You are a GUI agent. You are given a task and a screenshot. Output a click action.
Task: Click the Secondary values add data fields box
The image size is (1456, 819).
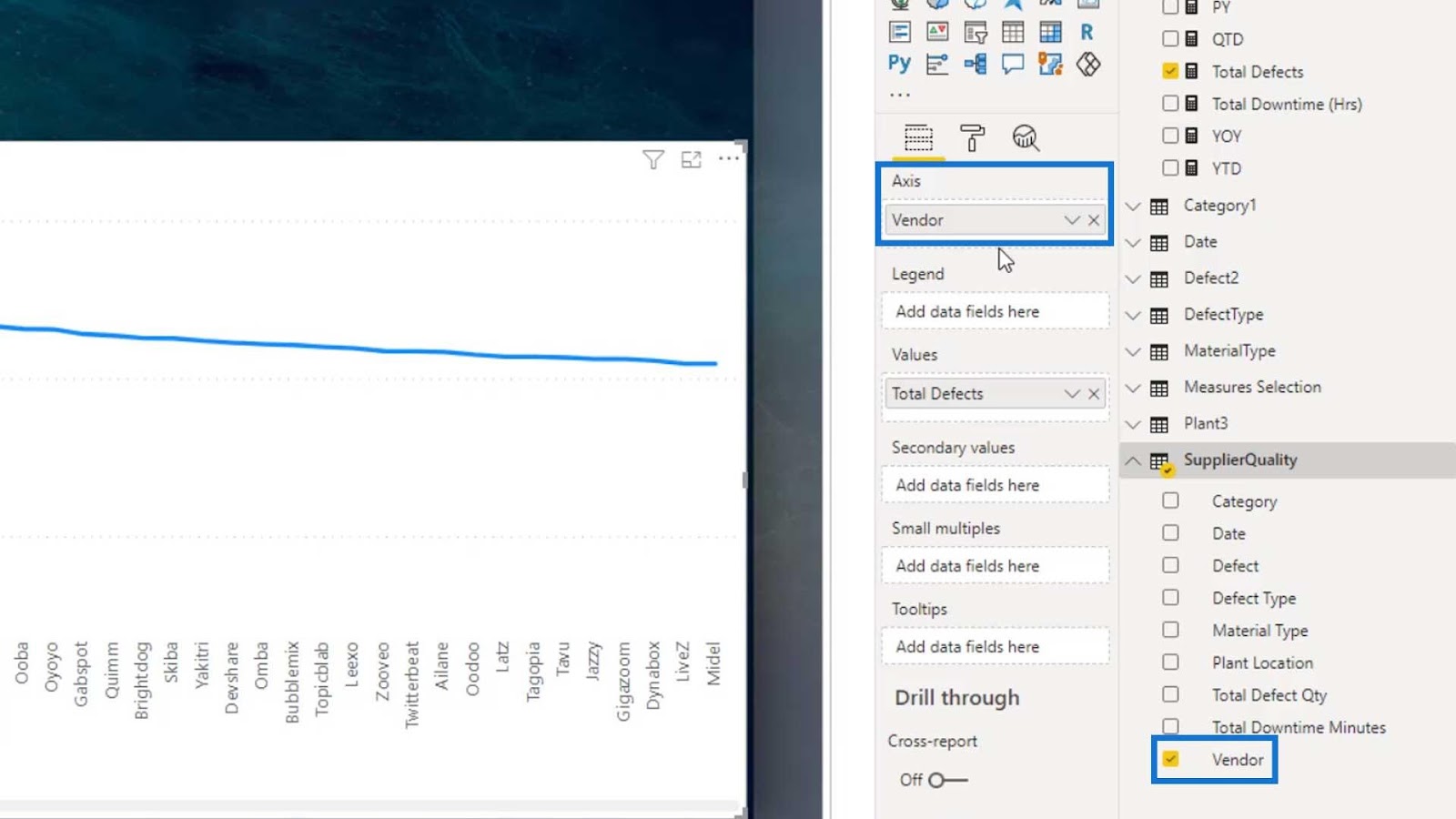996,485
